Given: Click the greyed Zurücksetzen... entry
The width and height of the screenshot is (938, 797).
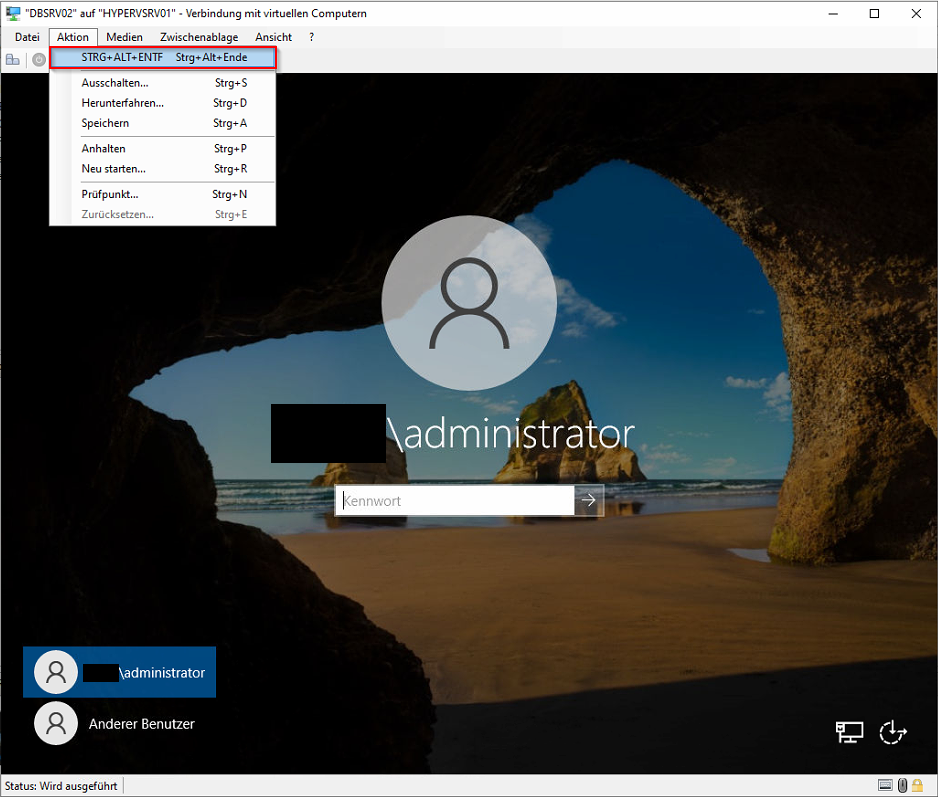Looking at the screenshot, I should click(x=163, y=214).
